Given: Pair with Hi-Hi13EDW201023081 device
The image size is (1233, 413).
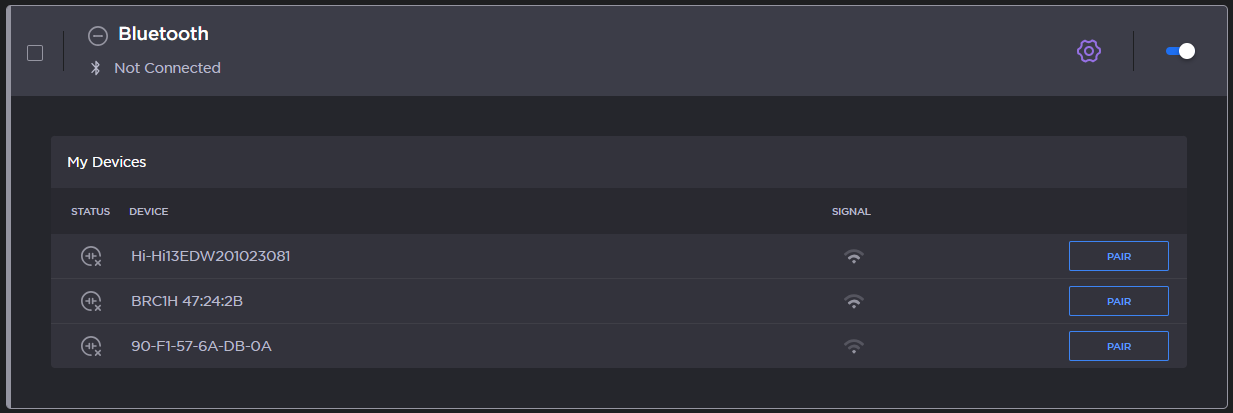Looking at the screenshot, I should pos(1118,256).
